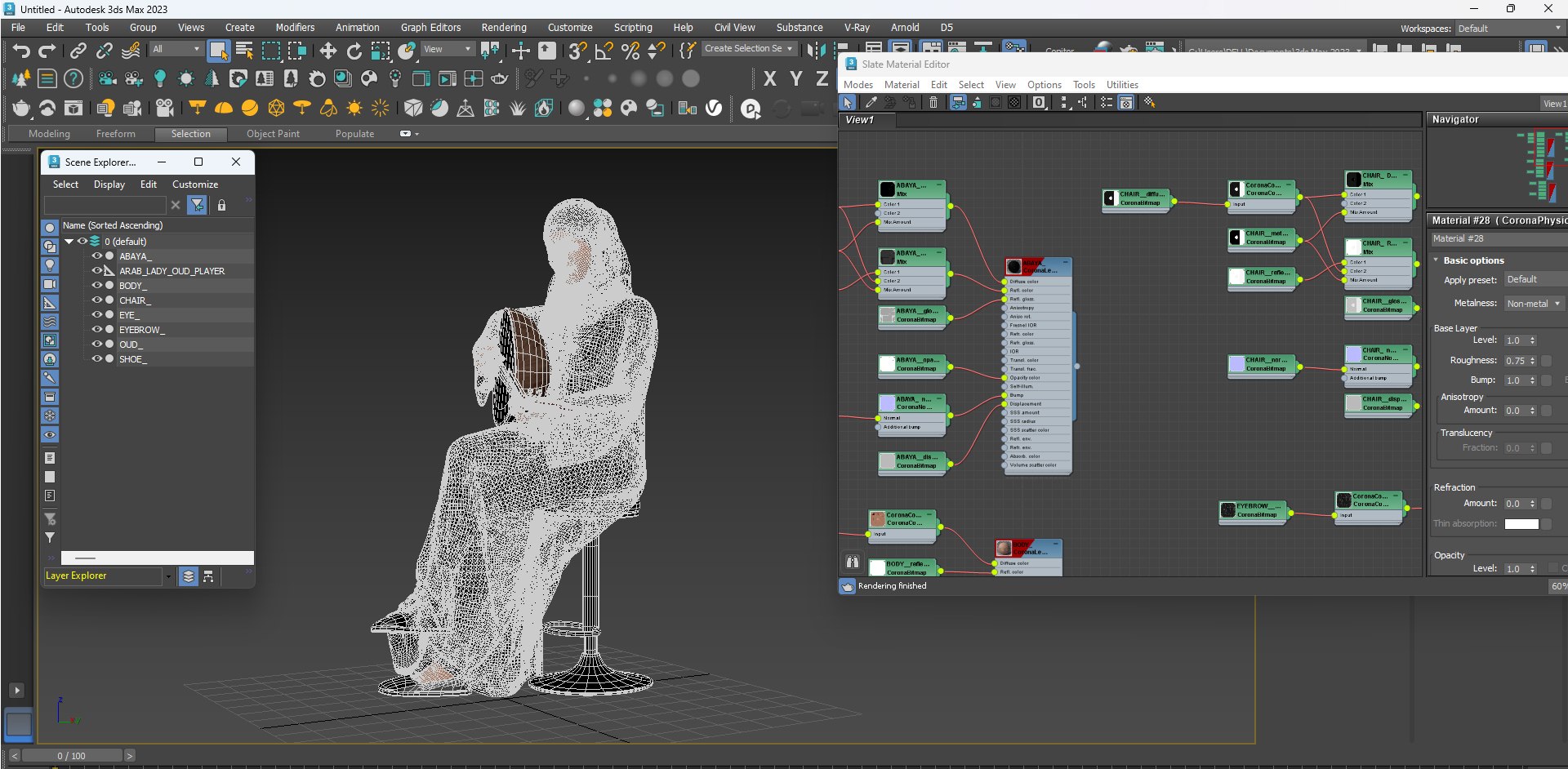
Task: Toggle the Percent Snap icon
Action: 630,51
